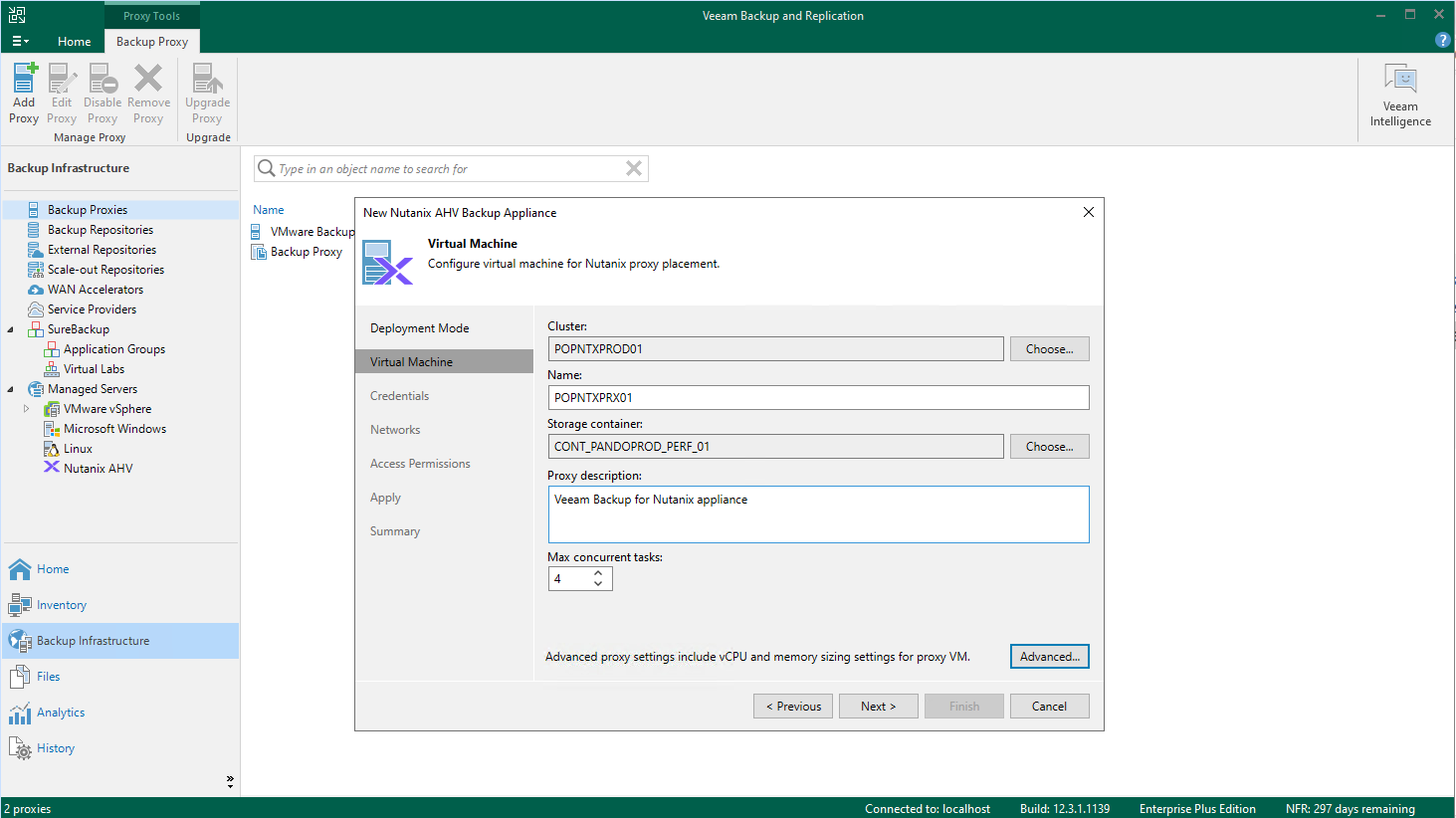Image resolution: width=1456 pixels, height=818 pixels.
Task: Cancel the appliance wizard
Action: 1049,707
